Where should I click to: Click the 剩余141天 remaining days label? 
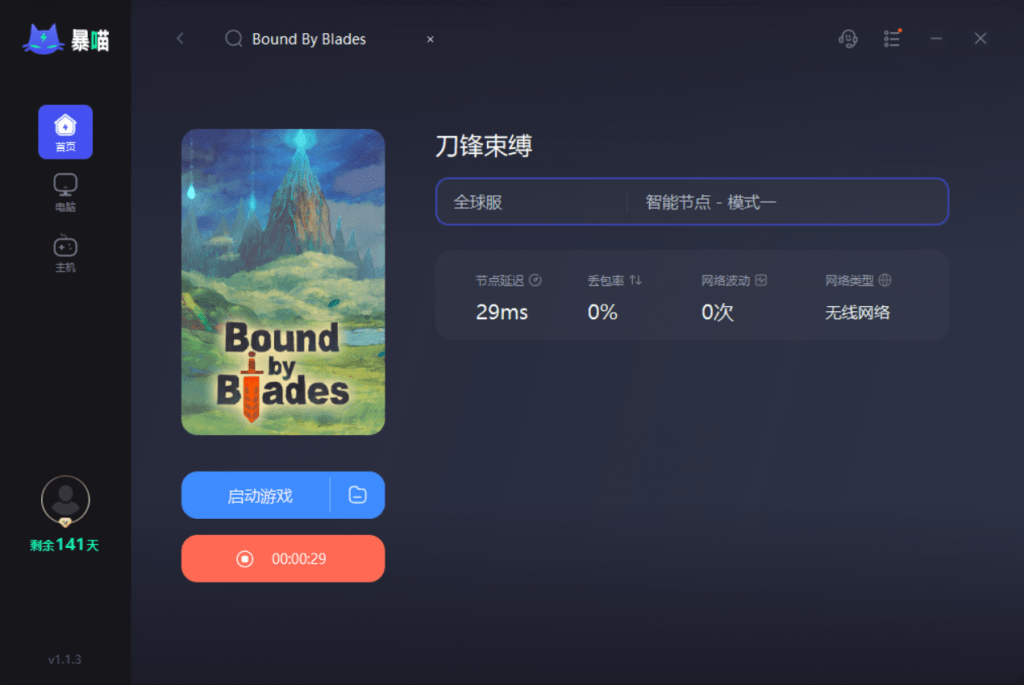(65, 545)
